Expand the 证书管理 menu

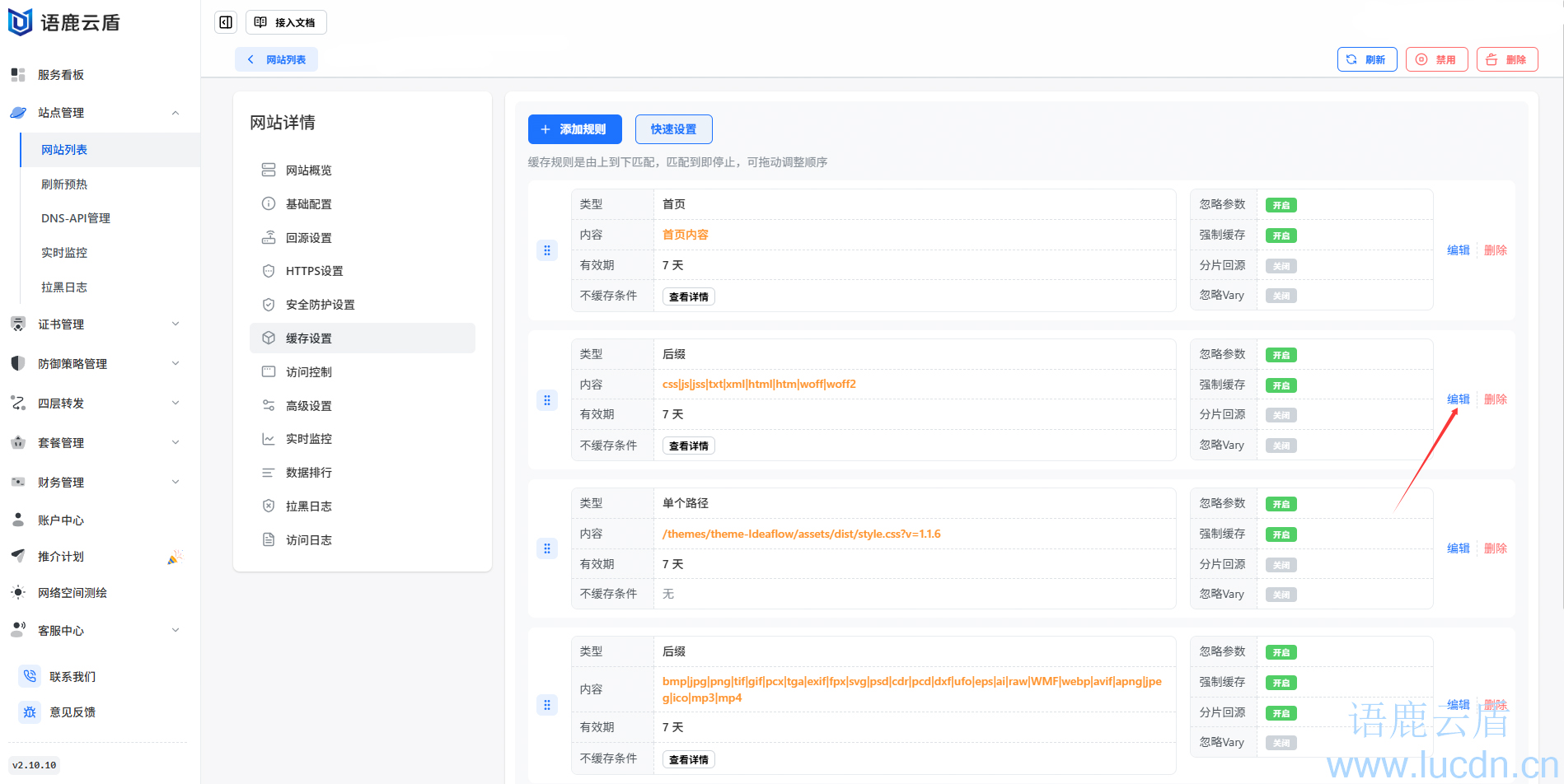[95, 324]
